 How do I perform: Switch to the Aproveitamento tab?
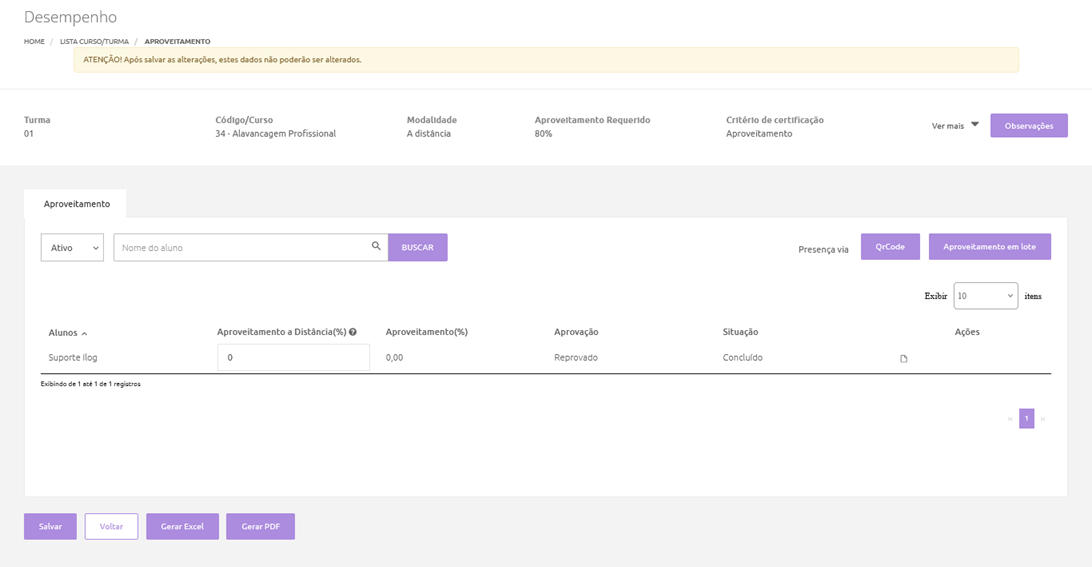pyautogui.click(x=76, y=203)
